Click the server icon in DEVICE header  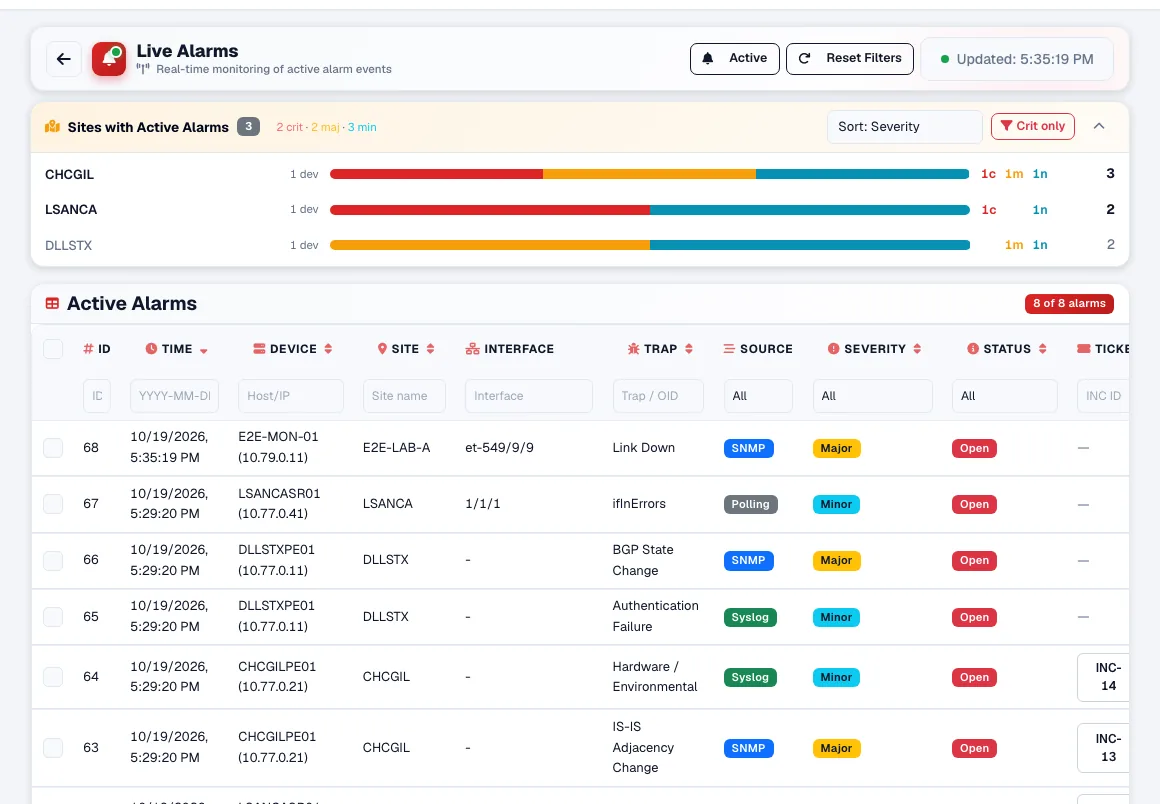point(259,348)
